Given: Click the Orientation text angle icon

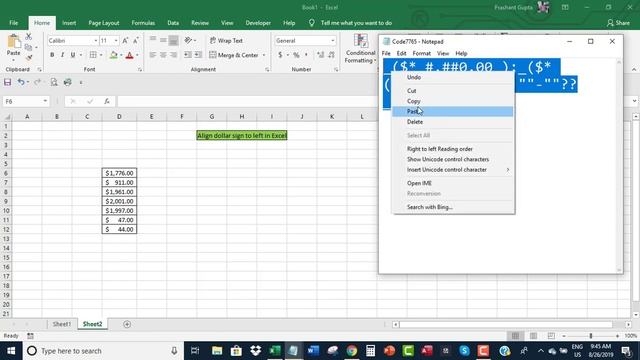Looking at the screenshot, I should 188,40.
